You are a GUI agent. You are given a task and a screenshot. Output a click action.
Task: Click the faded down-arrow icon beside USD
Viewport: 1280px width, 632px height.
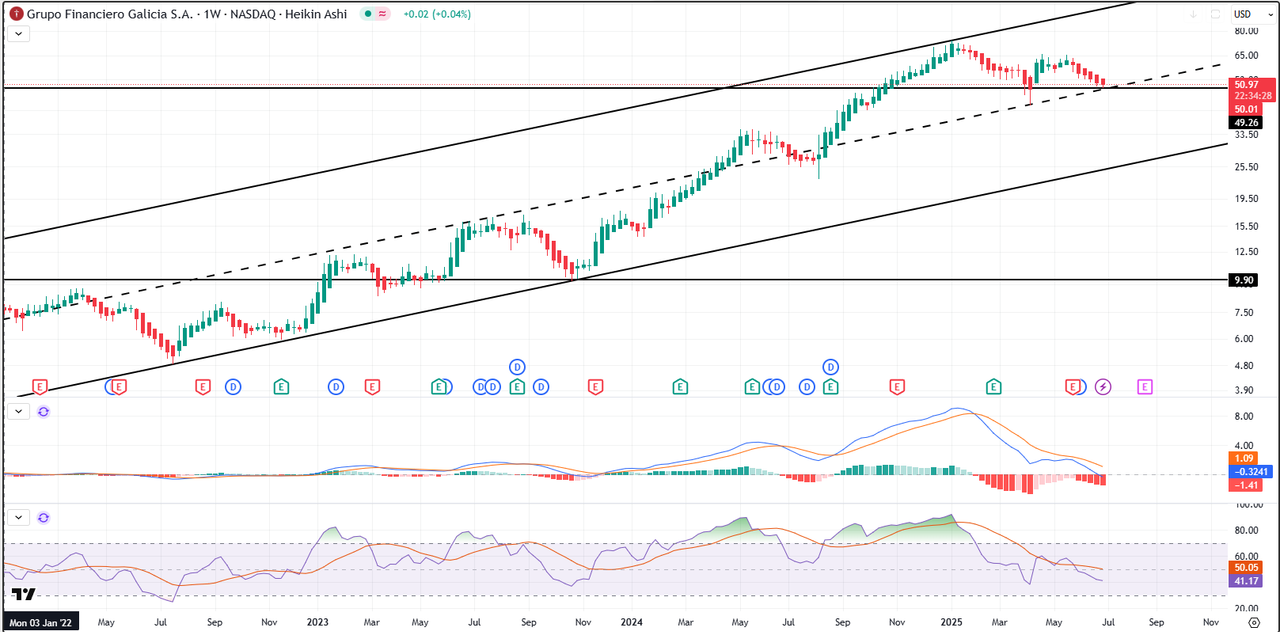[x=1194, y=14]
